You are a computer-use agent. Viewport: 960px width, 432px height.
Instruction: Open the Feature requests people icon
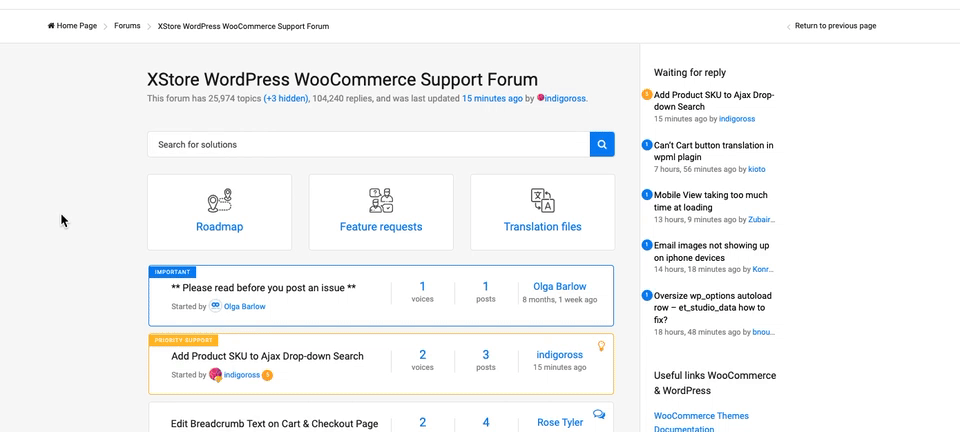point(381,200)
